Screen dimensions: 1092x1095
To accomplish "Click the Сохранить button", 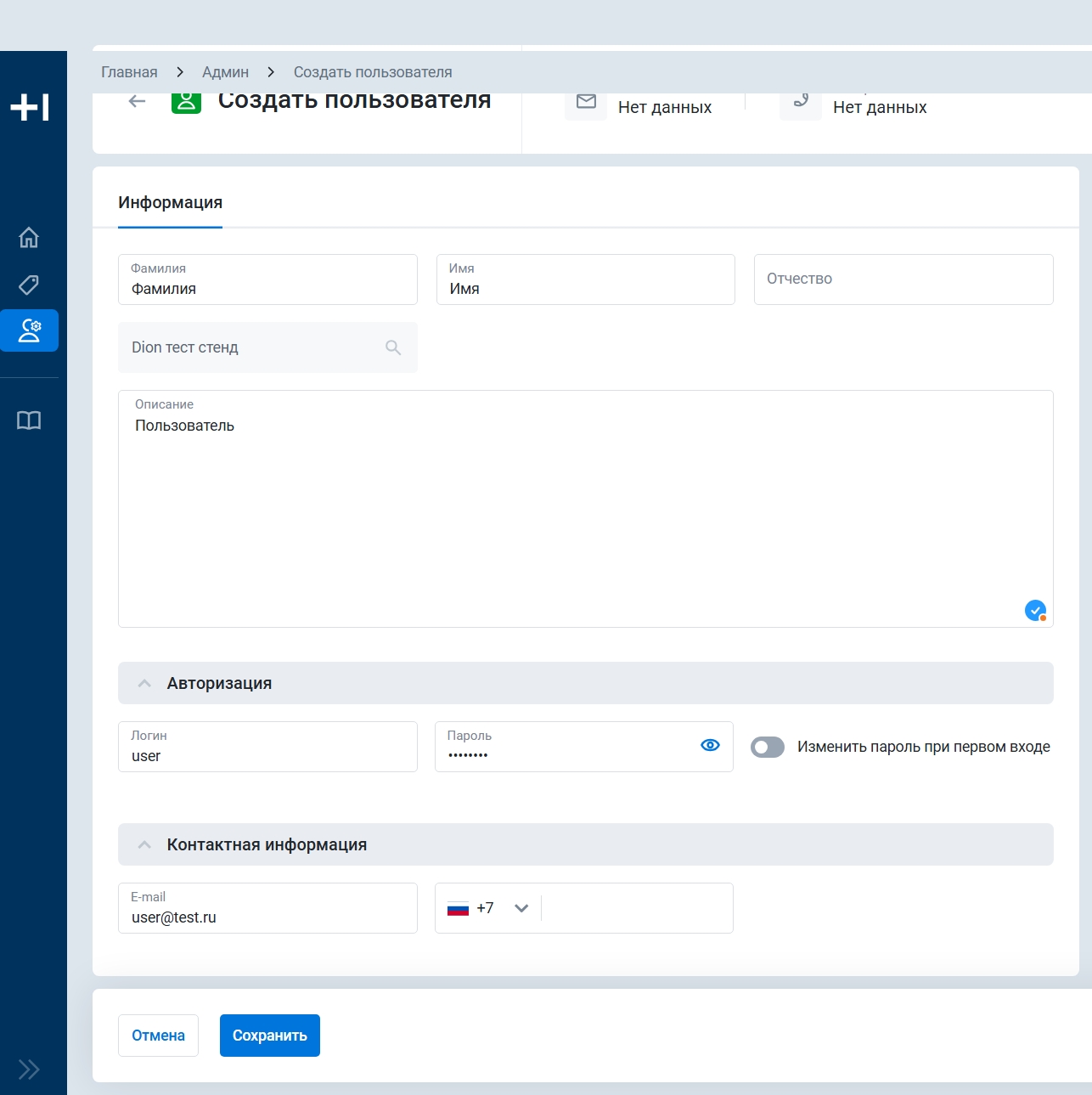I will [269, 1036].
